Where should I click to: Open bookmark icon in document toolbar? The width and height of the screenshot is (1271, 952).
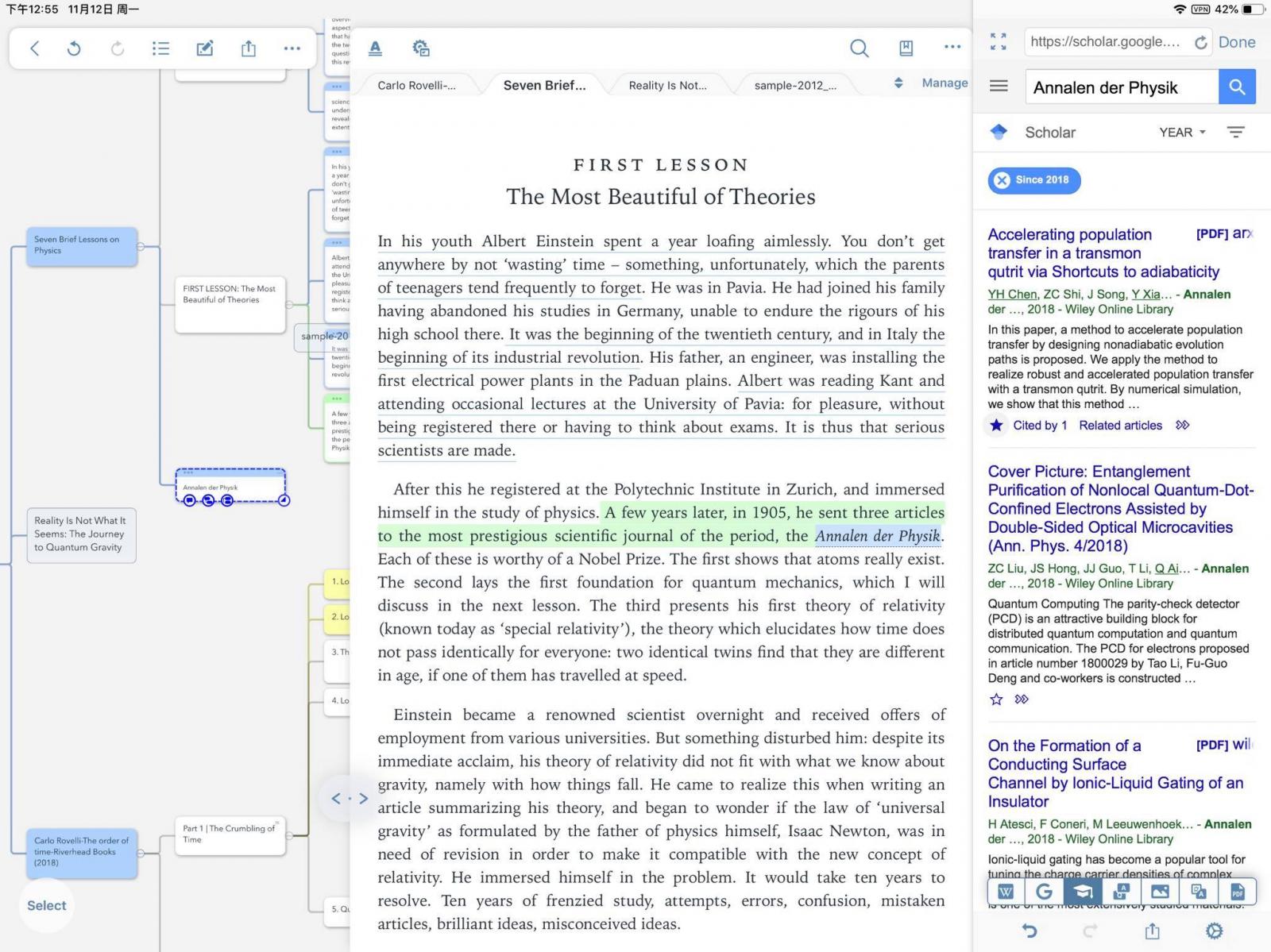click(906, 48)
